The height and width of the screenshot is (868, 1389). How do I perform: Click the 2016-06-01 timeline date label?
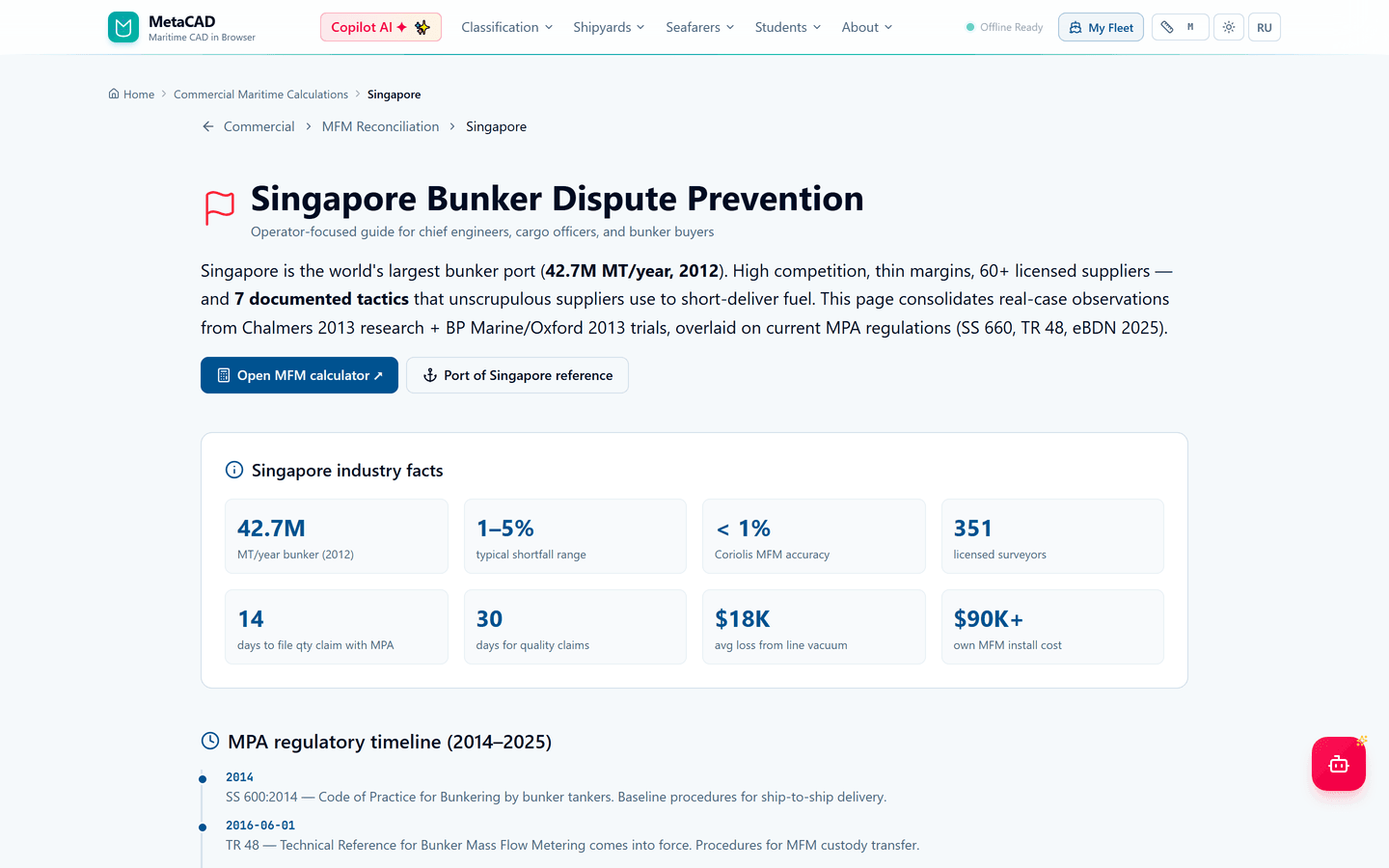260,826
